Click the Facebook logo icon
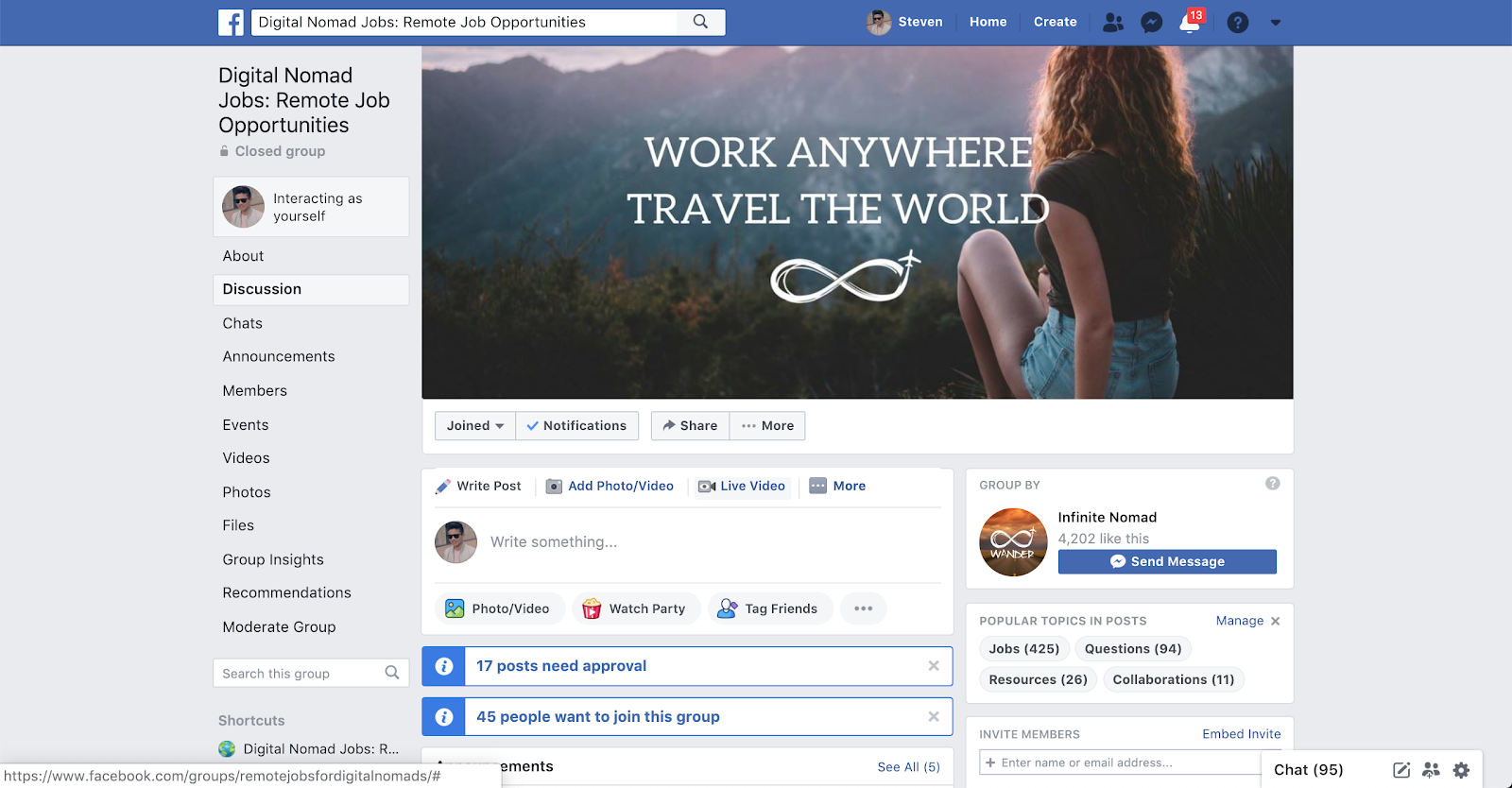Viewport: 1512px width, 788px height. [x=231, y=22]
